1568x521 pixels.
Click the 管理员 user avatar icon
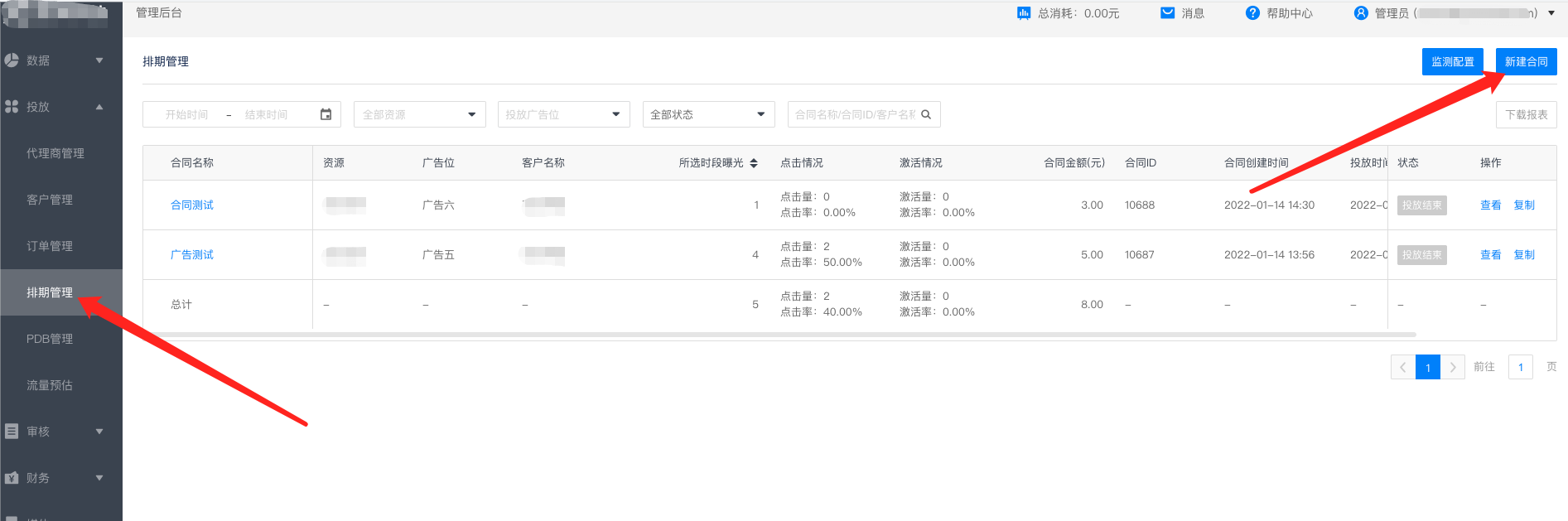(1361, 13)
